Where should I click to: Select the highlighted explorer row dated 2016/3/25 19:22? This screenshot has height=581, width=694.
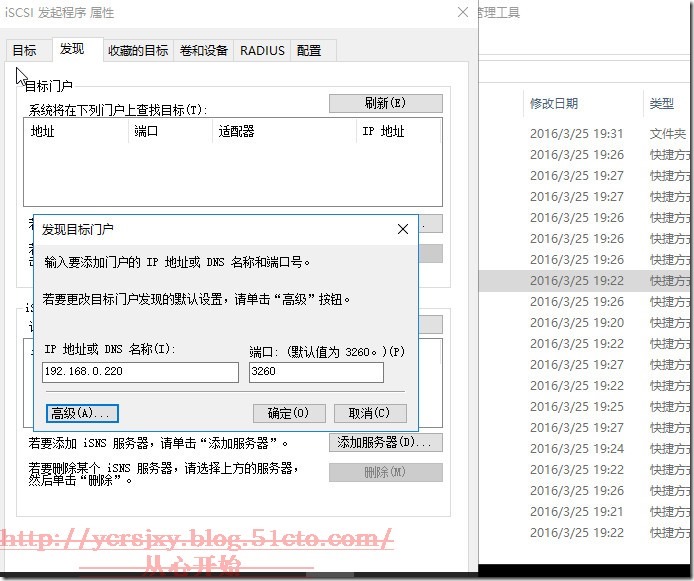(x=585, y=281)
